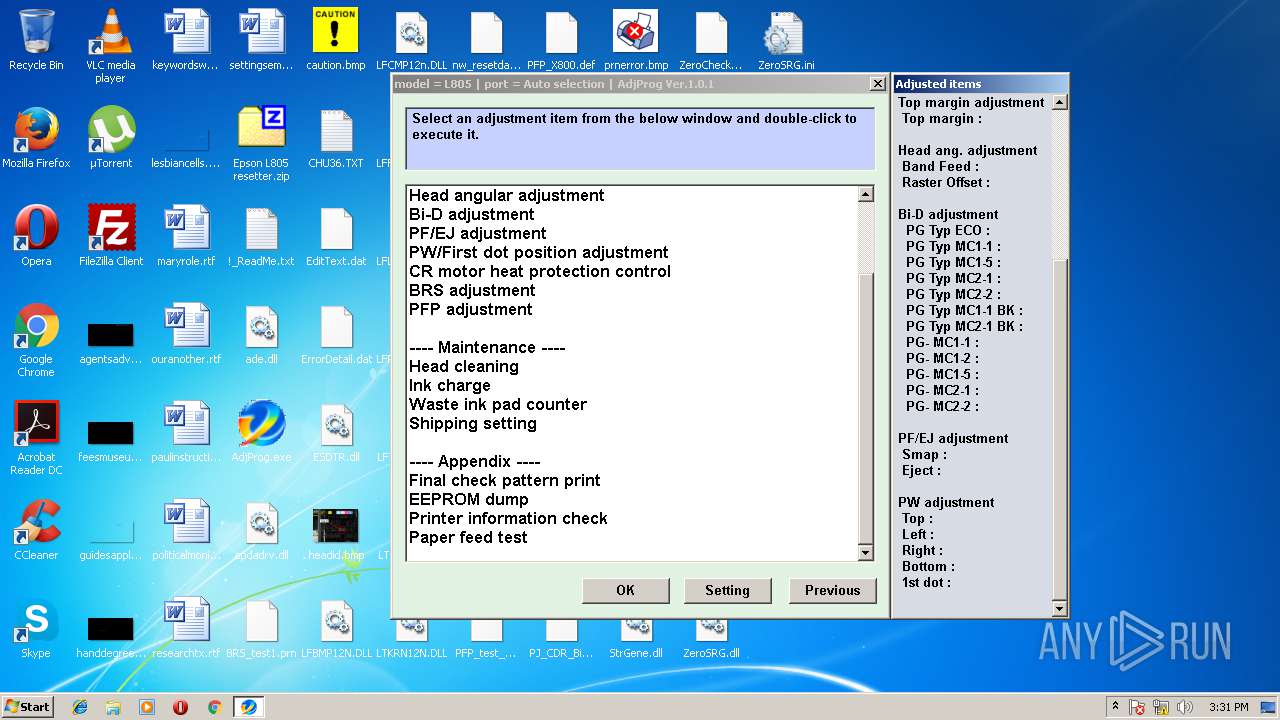
Task: Select Head cleaning maintenance item
Action: 463,366
